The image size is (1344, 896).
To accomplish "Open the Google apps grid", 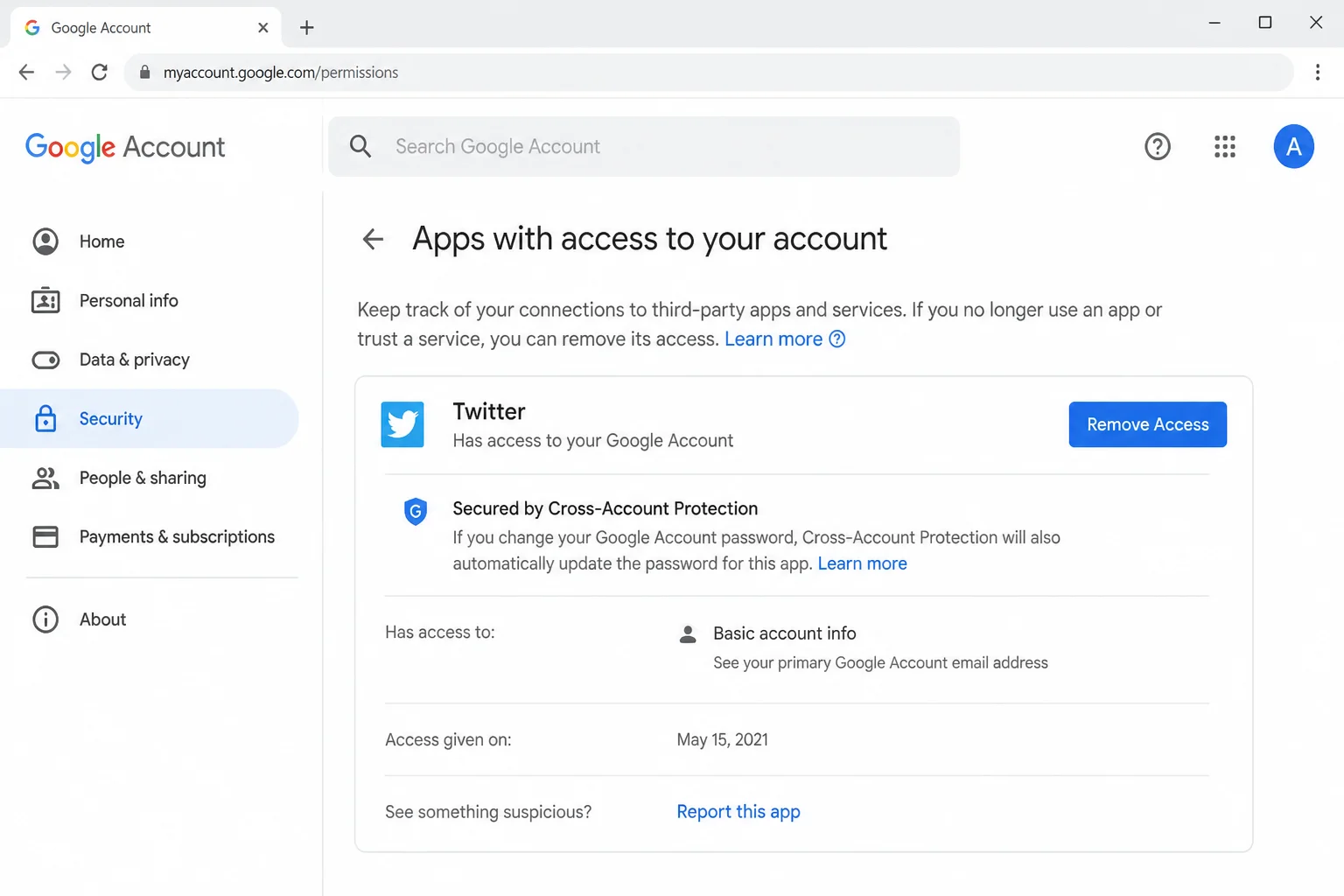I will pyautogui.click(x=1225, y=146).
